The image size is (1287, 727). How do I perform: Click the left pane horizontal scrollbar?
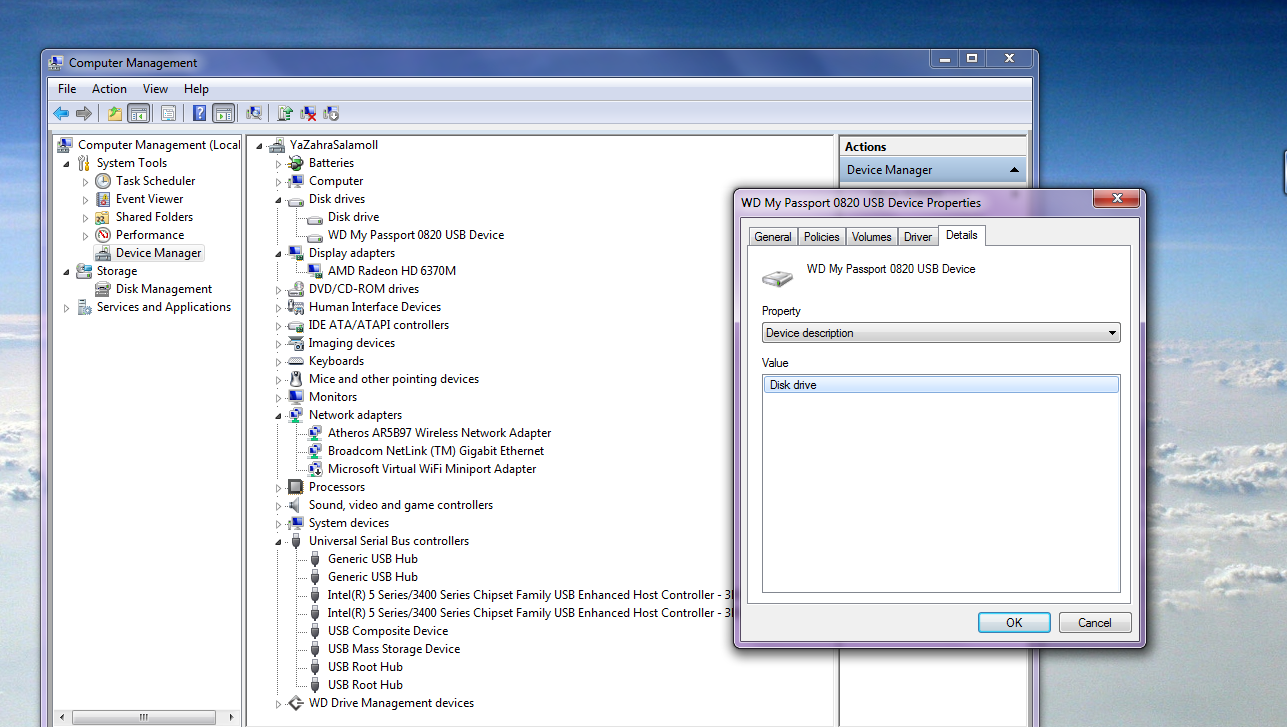tap(144, 716)
